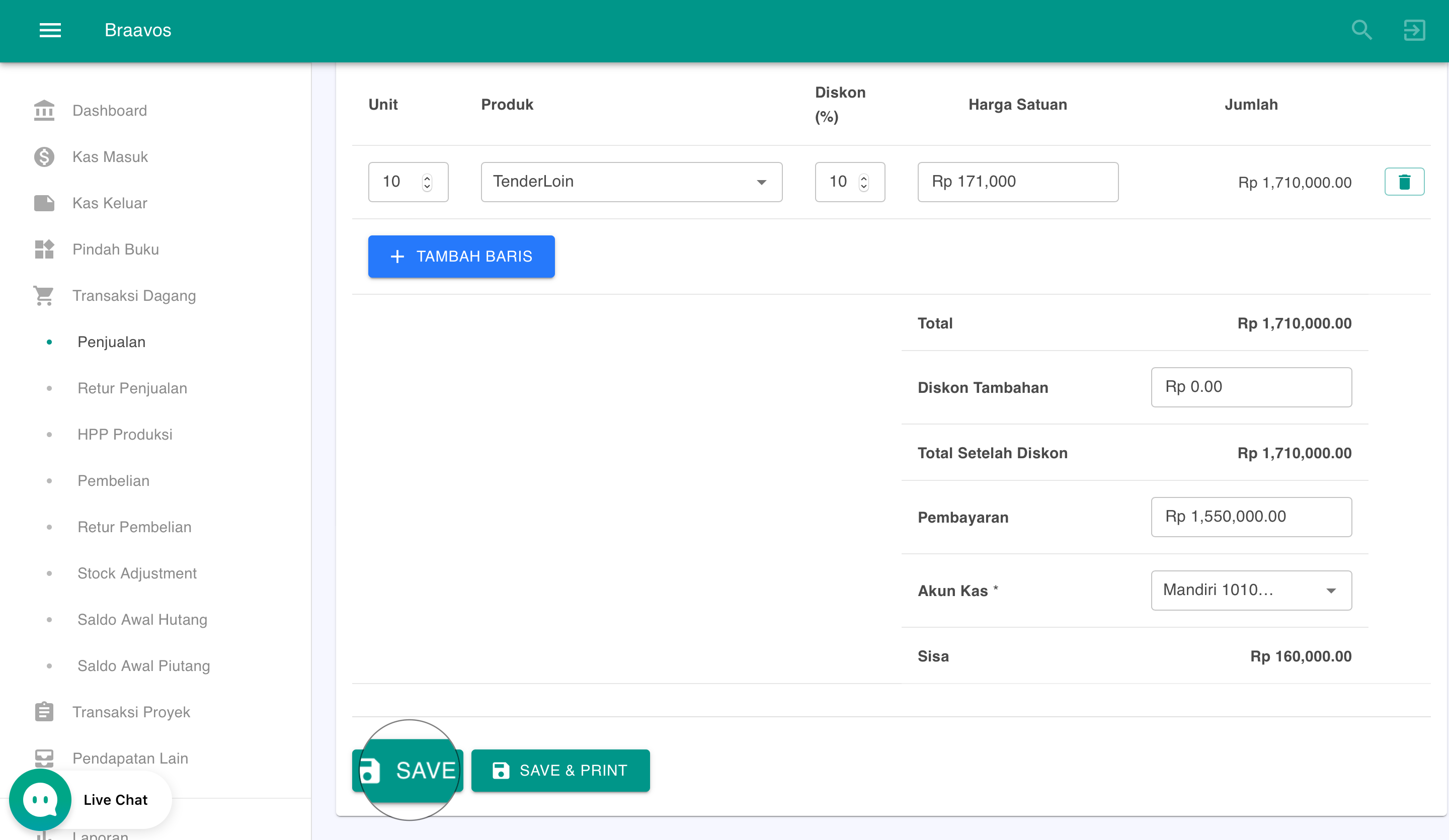Delete the TenderLoin row with trash icon
This screenshot has width=1449, height=840.
click(x=1404, y=182)
